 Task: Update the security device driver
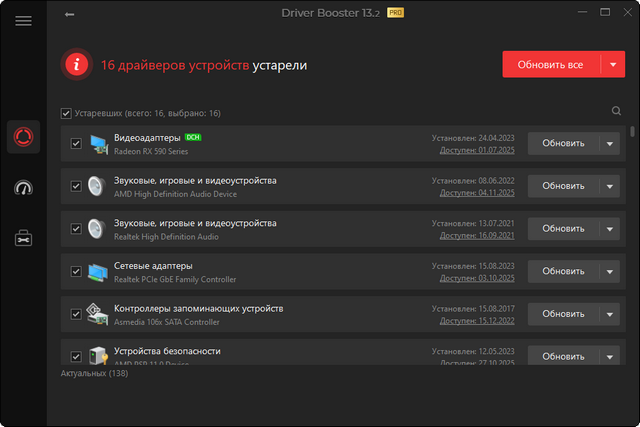[x=563, y=356]
